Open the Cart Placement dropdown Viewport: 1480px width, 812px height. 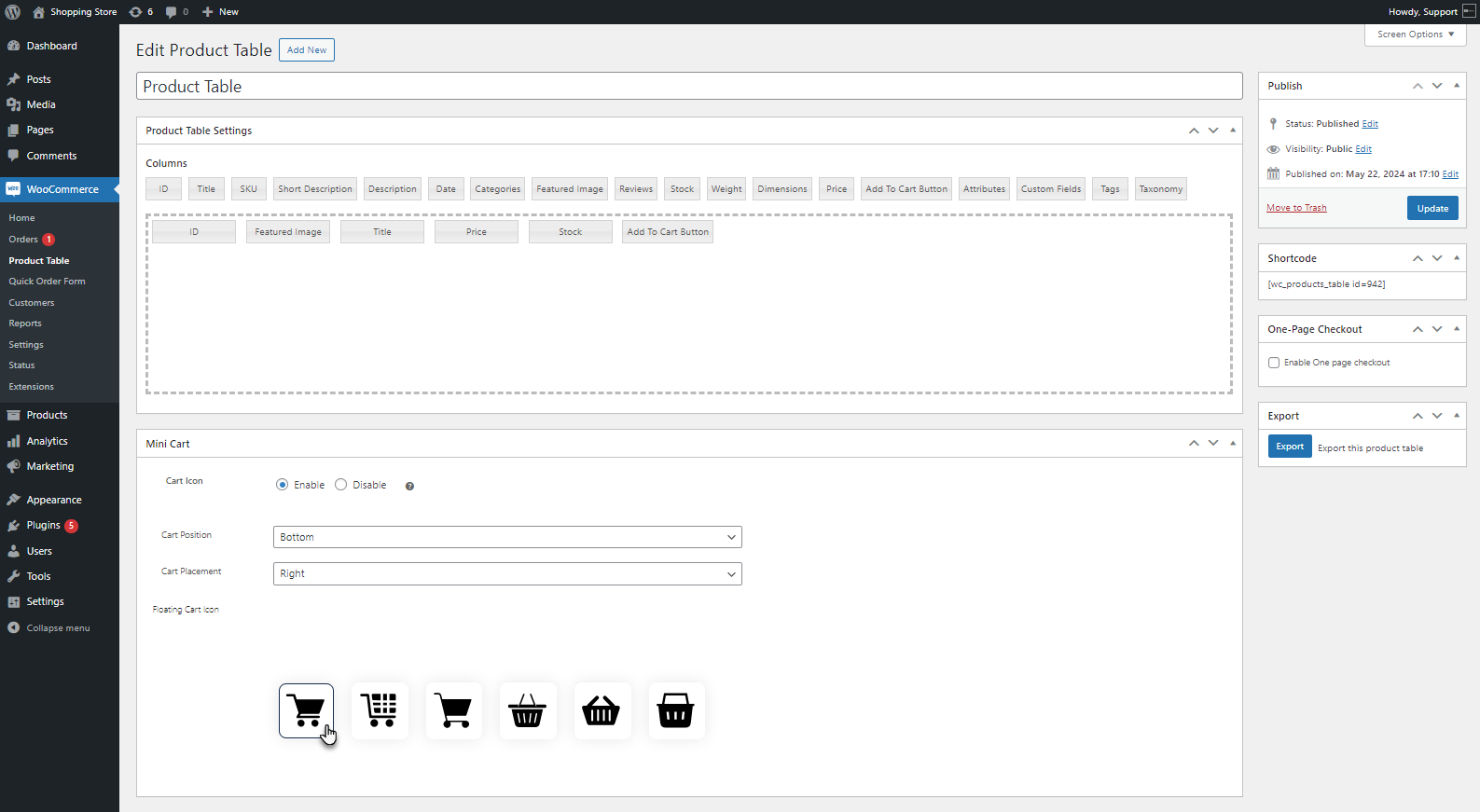(507, 573)
